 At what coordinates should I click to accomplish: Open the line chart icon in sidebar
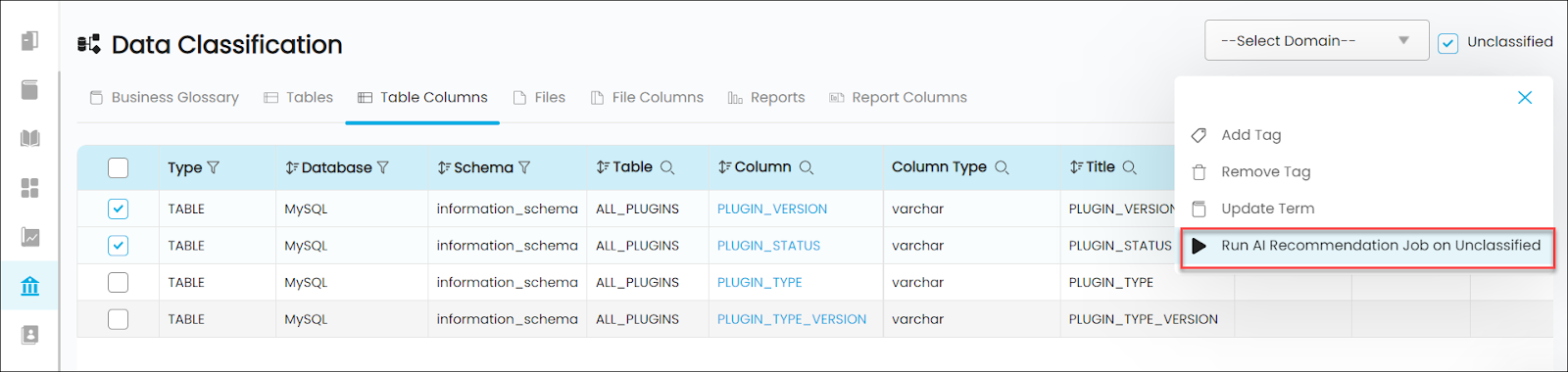tap(30, 237)
